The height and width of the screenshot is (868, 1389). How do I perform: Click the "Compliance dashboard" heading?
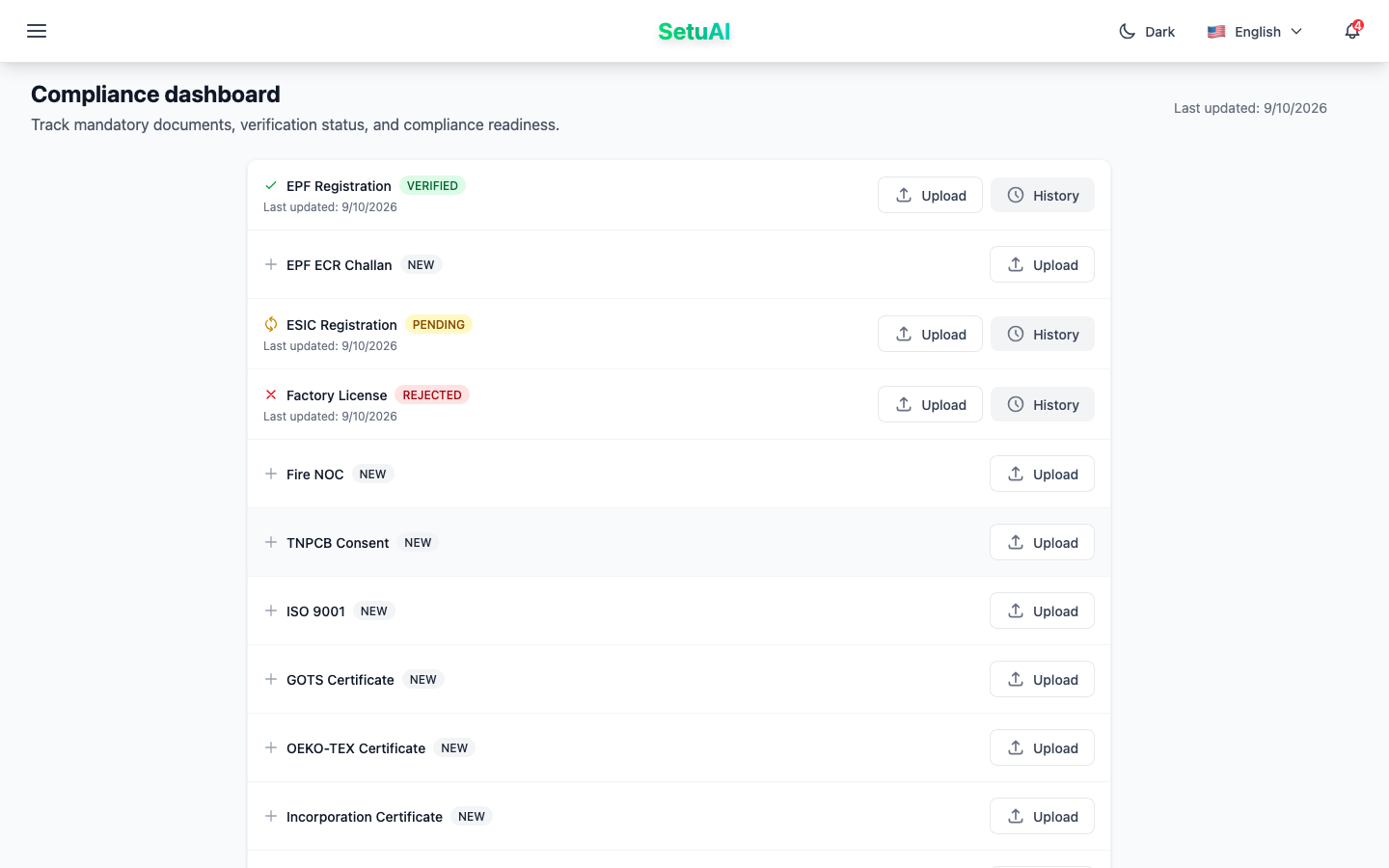(x=155, y=95)
